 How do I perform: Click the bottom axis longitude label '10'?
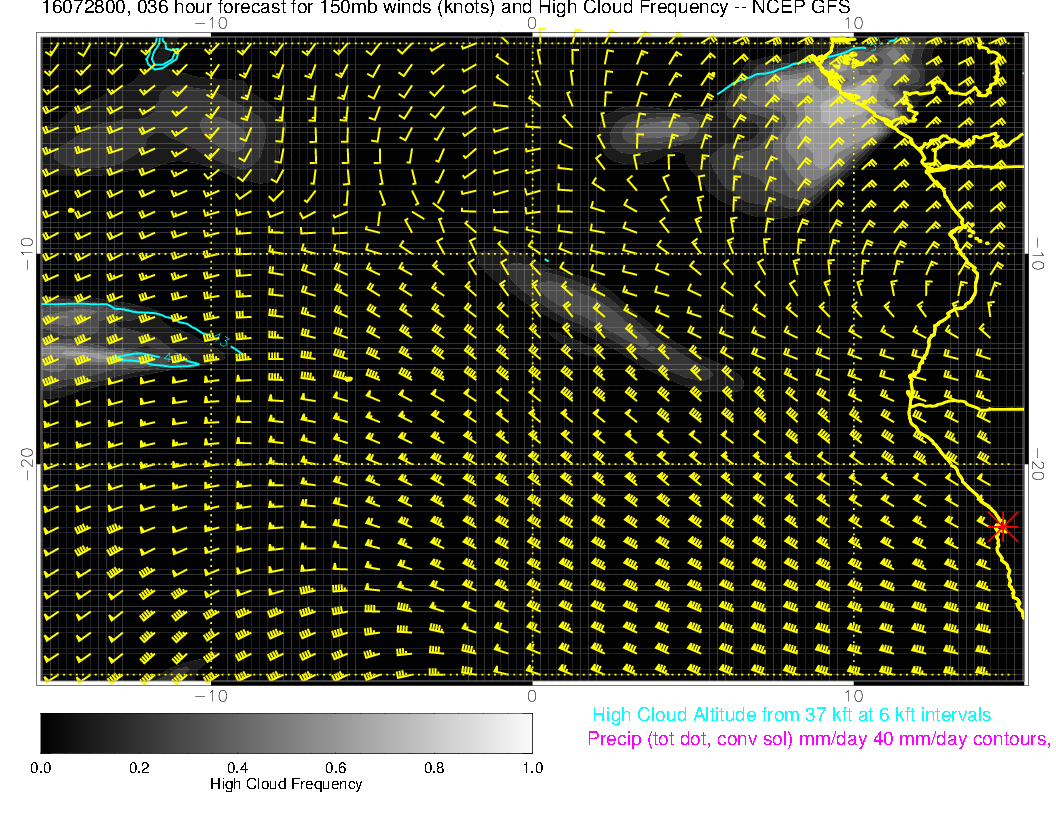click(853, 695)
